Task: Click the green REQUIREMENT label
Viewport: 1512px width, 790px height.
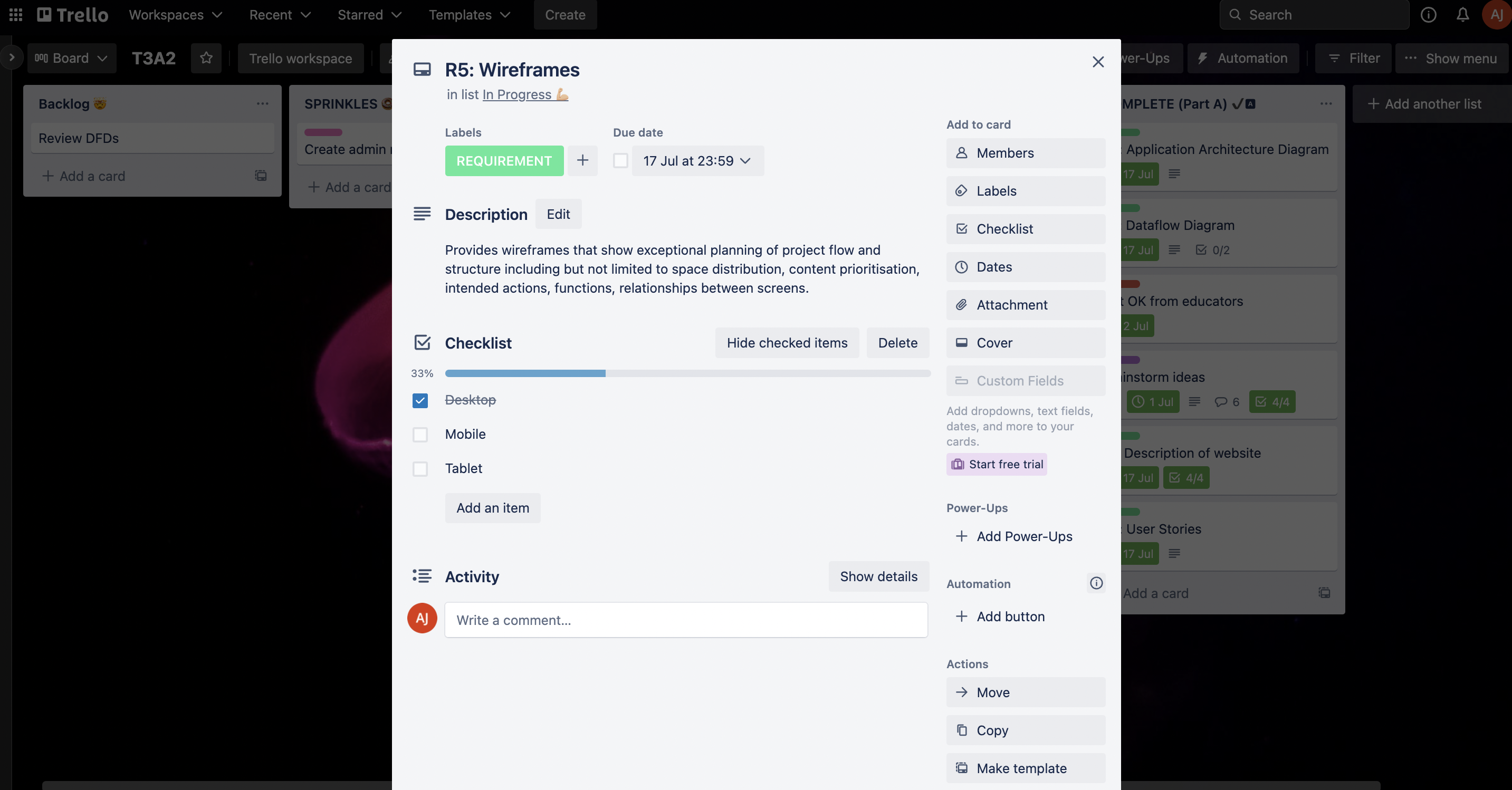Action: tap(504, 160)
